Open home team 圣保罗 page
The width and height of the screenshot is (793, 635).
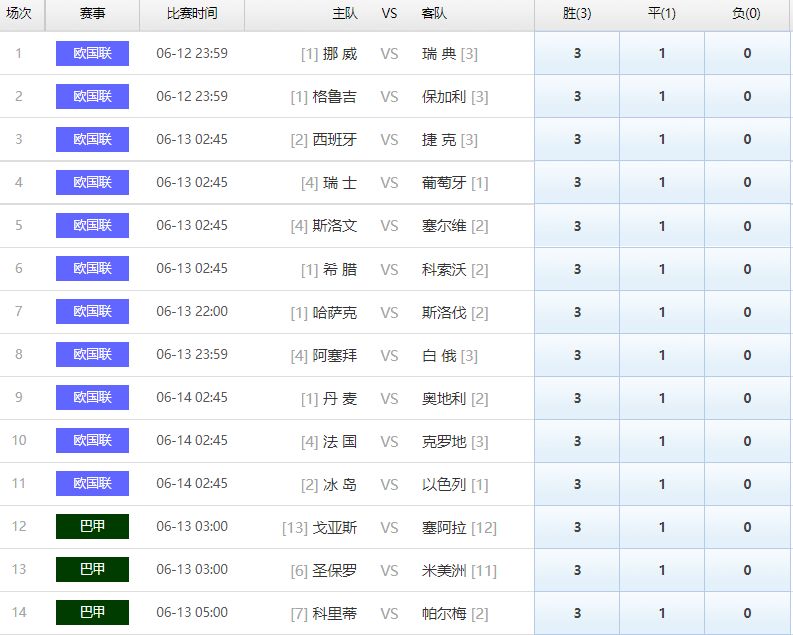[335, 571]
